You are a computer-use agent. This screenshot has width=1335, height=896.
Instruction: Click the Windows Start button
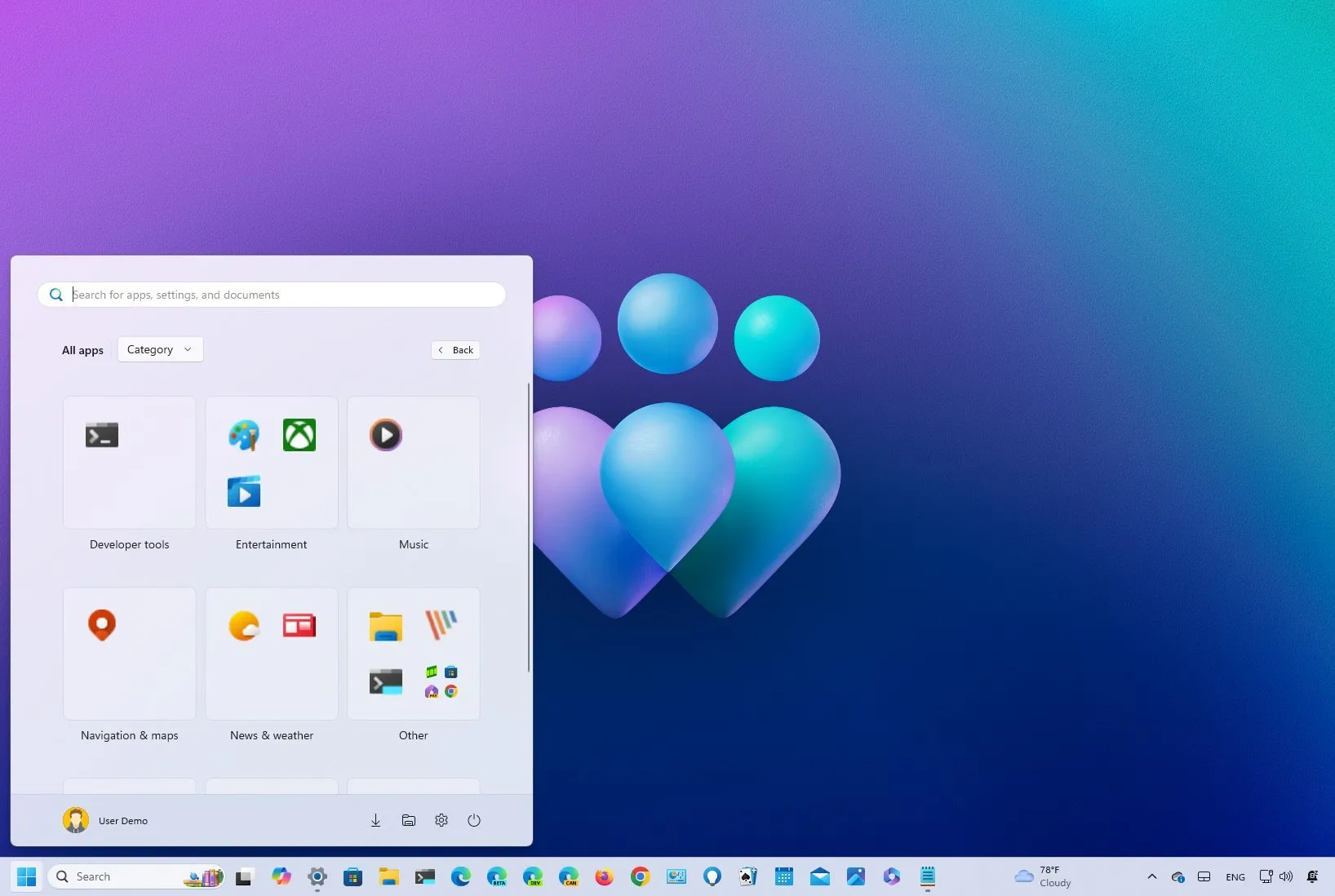[26, 876]
